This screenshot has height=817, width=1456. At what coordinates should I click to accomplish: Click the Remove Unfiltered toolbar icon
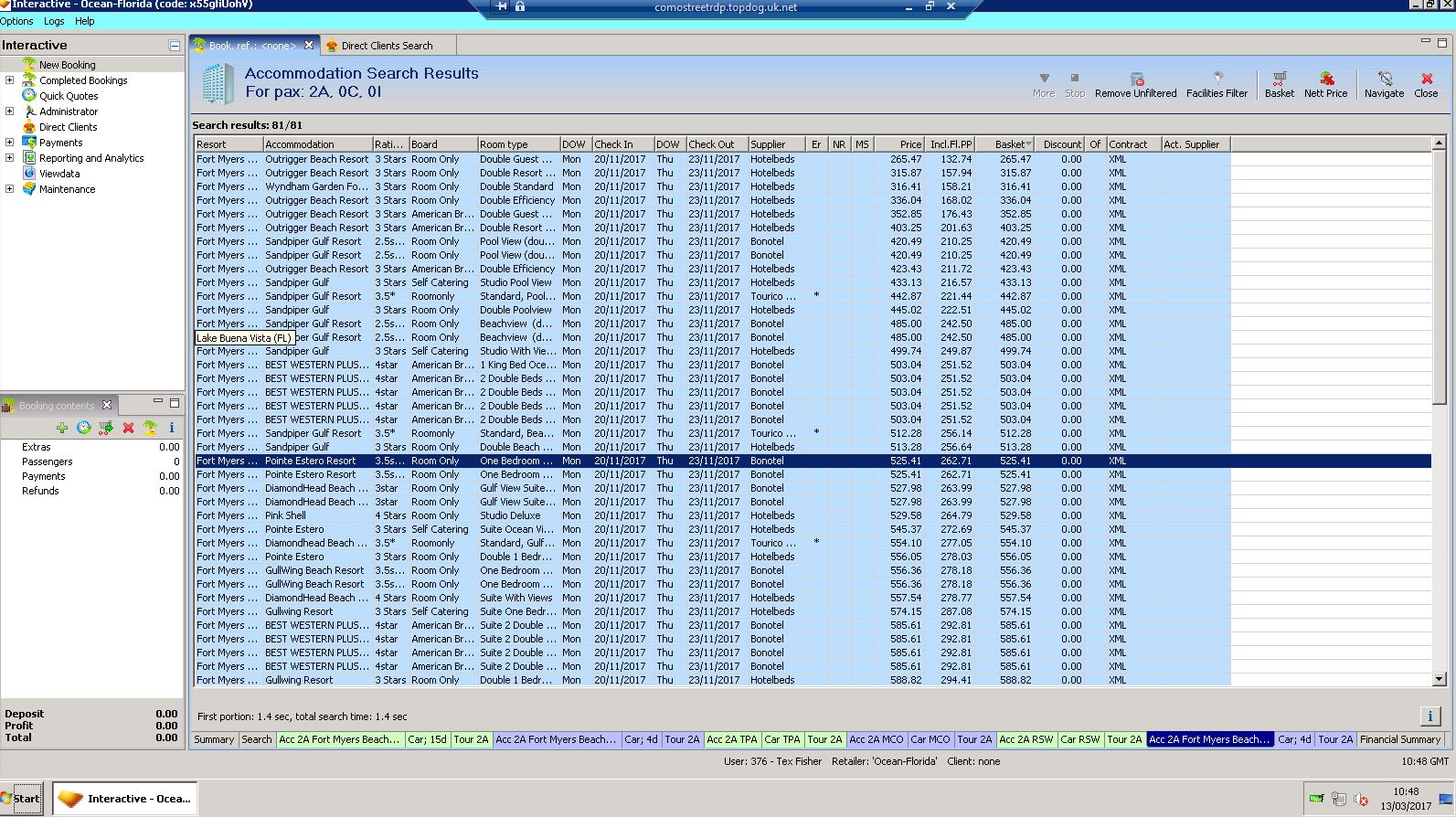pos(1136,80)
